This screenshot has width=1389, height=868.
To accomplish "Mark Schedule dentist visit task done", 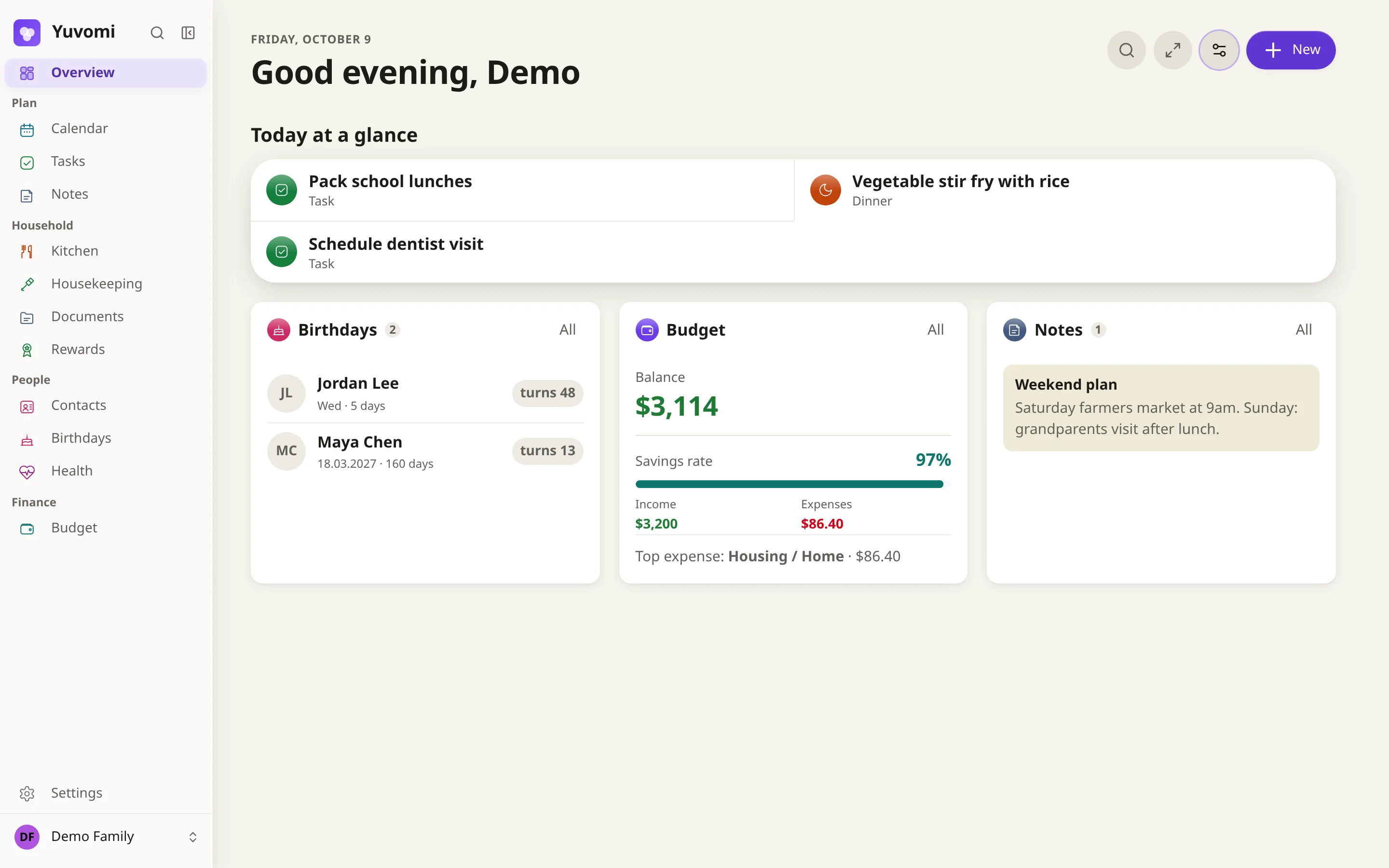I will point(281,251).
